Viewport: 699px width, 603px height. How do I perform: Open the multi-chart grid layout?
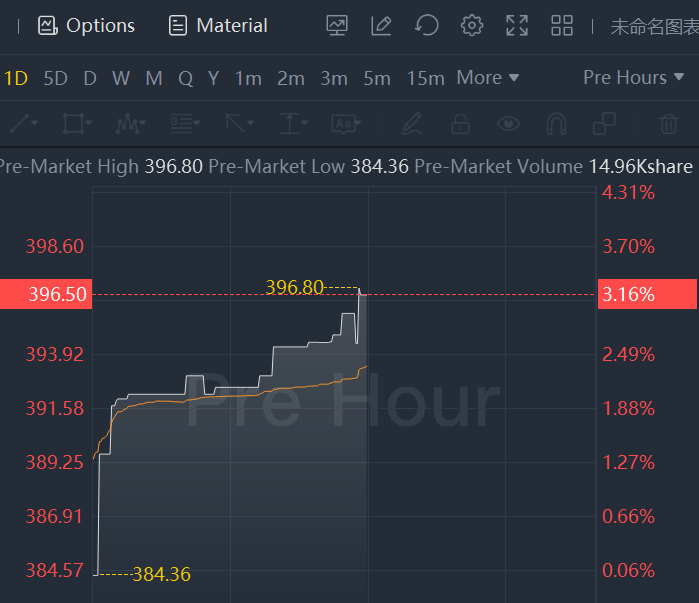[x=562, y=26]
